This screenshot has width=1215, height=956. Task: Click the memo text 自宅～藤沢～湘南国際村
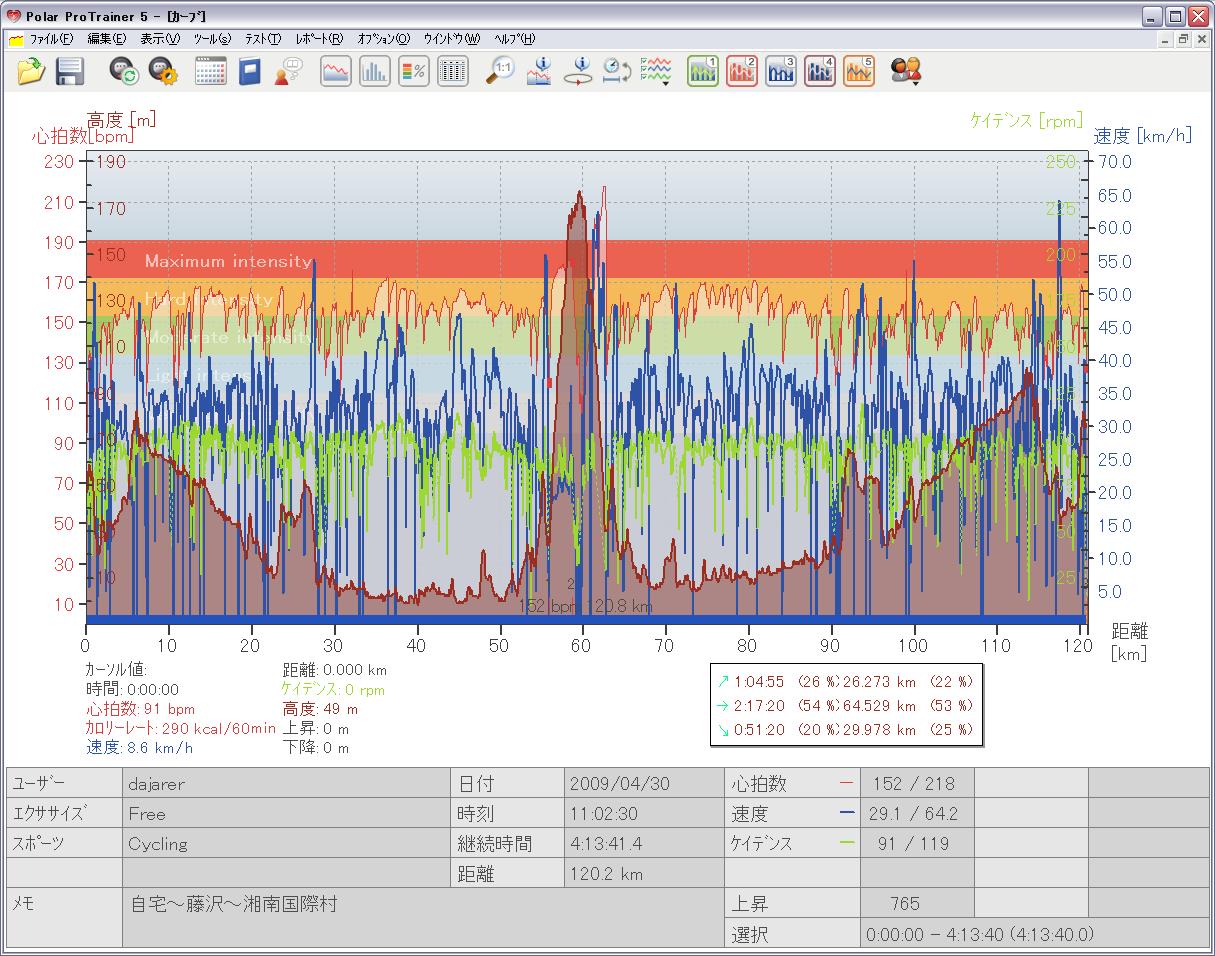(x=234, y=904)
